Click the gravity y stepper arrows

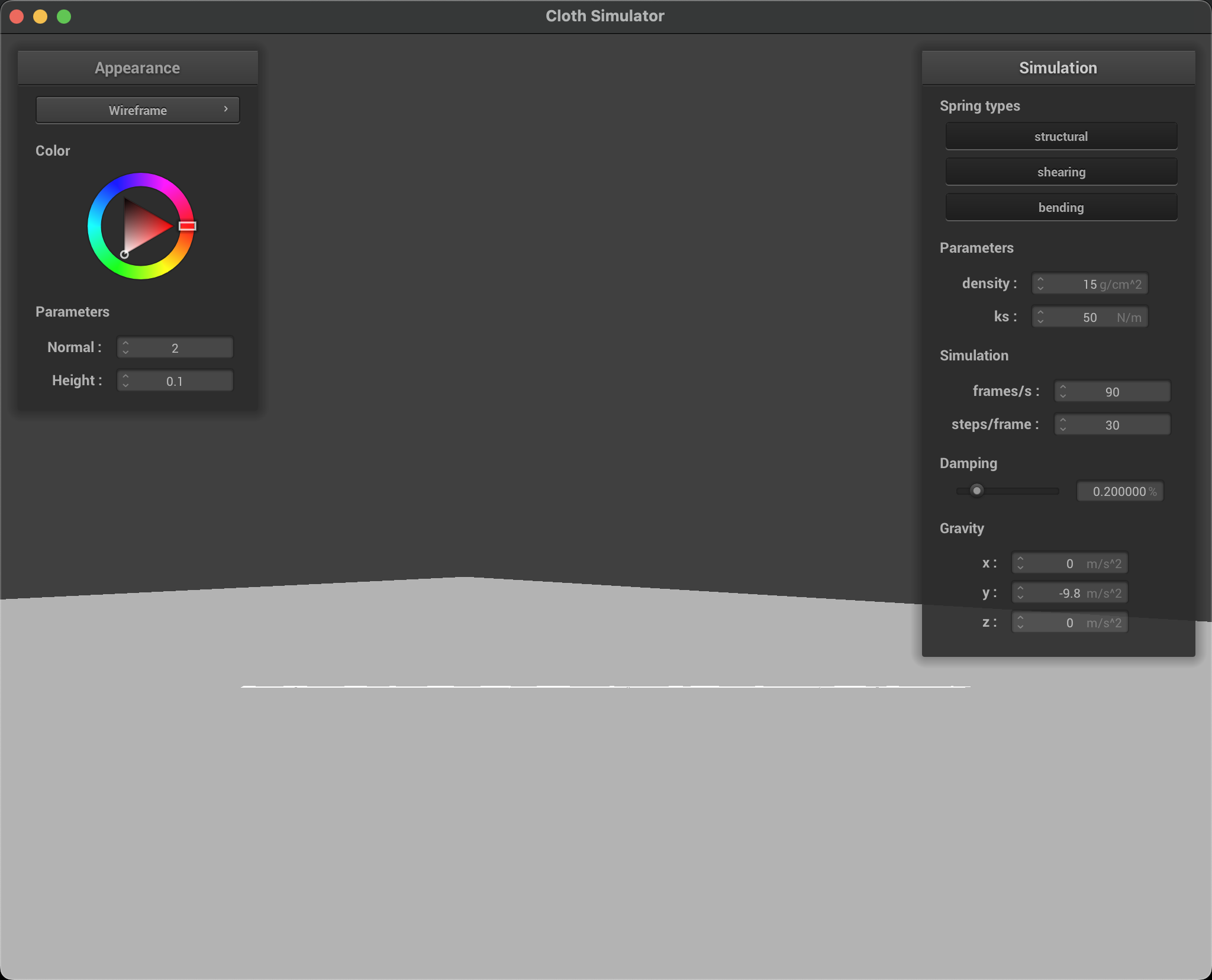pyautogui.click(x=1020, y=593)
